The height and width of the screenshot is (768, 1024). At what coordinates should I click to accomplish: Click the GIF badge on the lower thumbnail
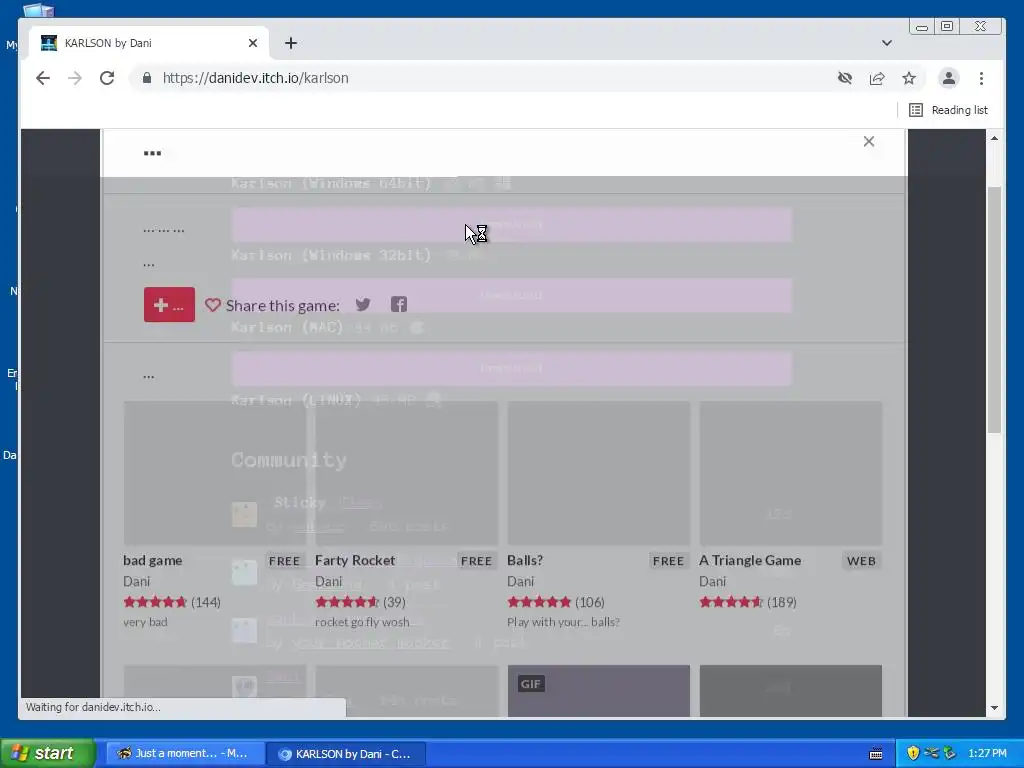coord(530,684)
